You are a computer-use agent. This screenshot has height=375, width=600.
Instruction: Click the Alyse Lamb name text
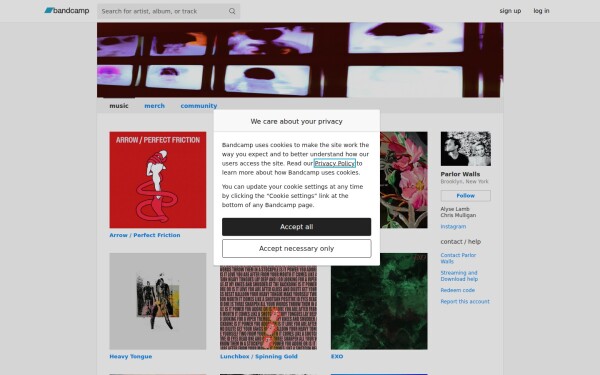point(455,209)
